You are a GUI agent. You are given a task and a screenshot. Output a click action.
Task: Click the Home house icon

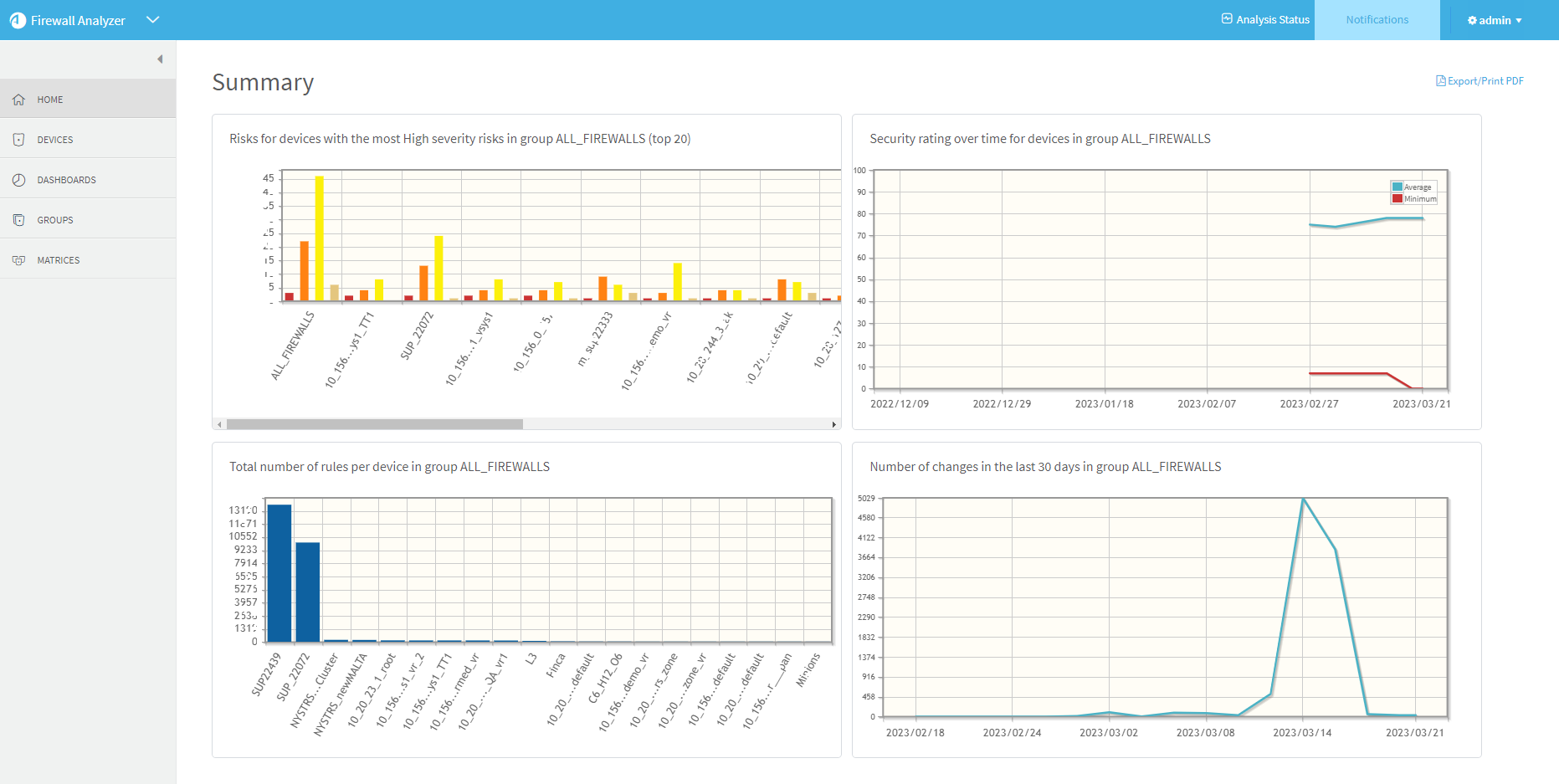[x=18, y=100]
